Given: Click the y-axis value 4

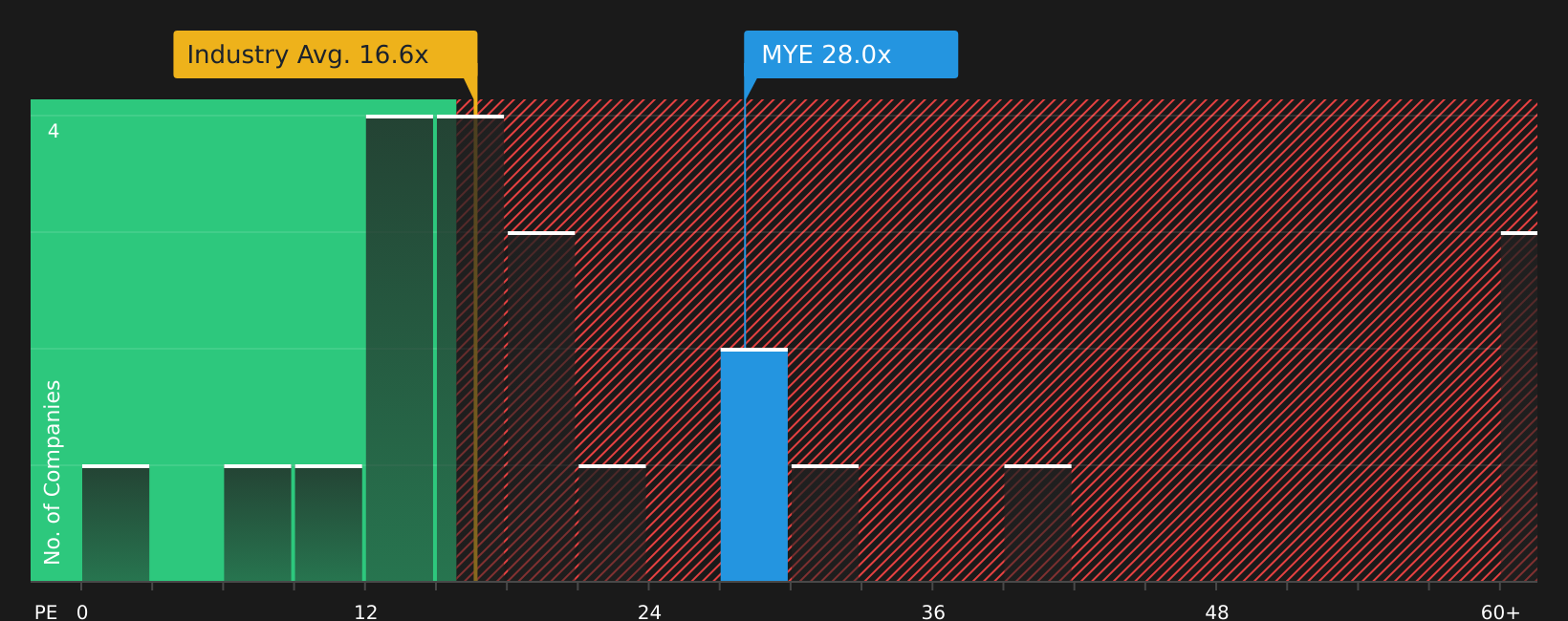Looking at the screenshot, I should (x=54, y=131).
